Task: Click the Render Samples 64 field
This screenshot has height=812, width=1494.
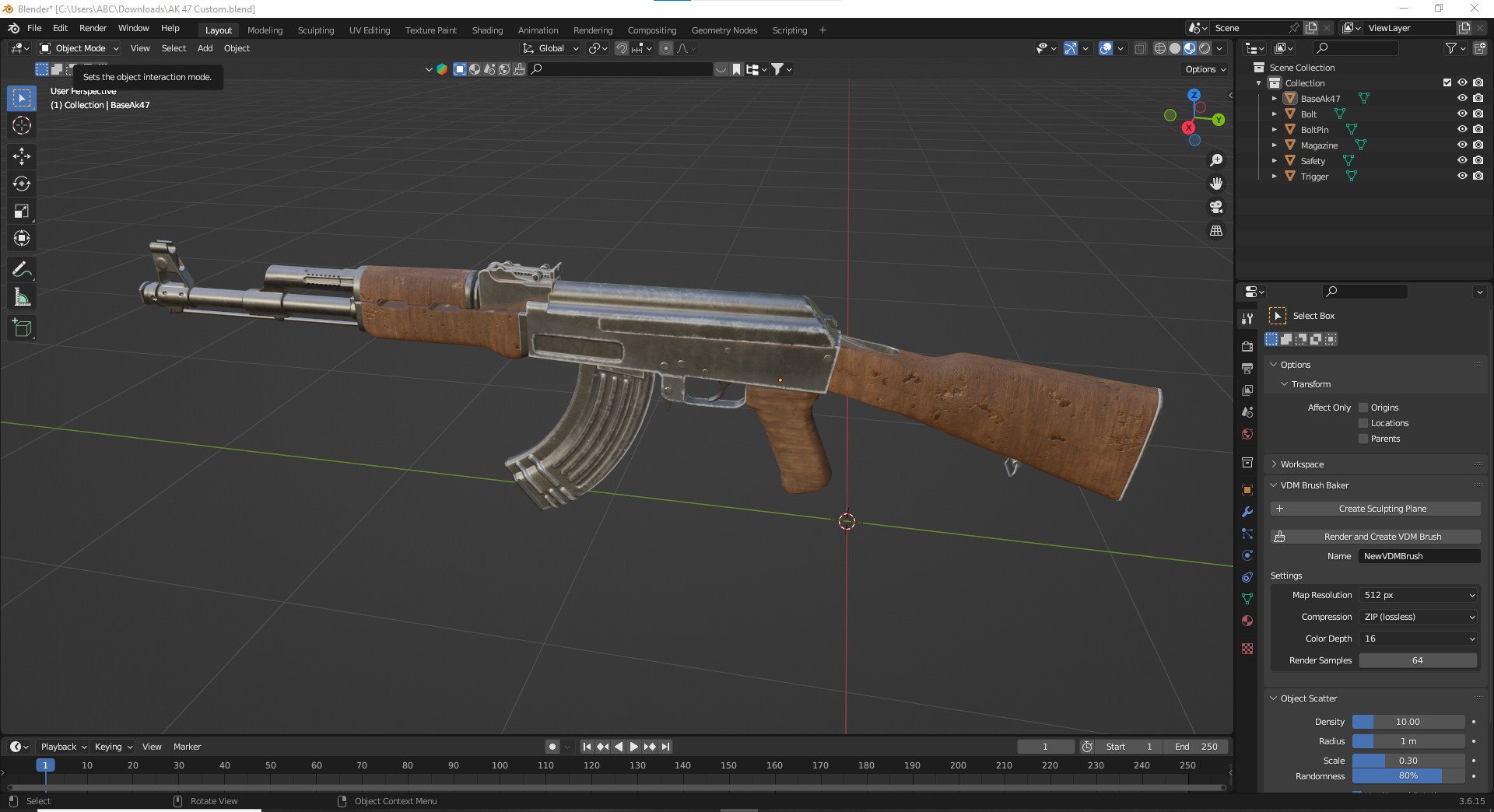Action: [1418, 660]
